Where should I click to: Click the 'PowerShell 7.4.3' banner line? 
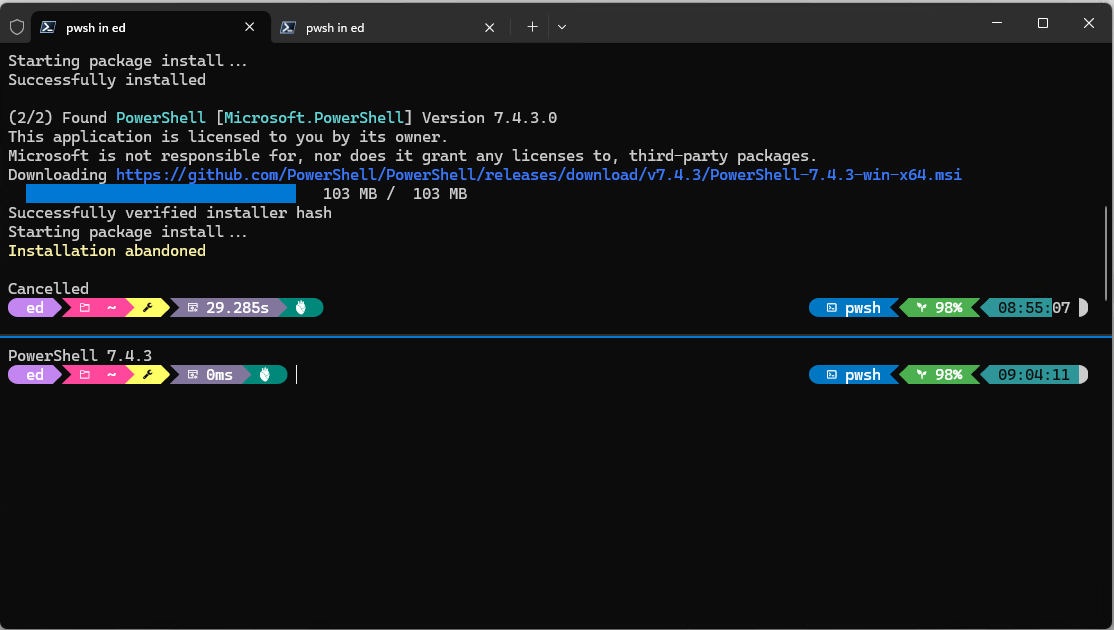[x=80, y=355]
